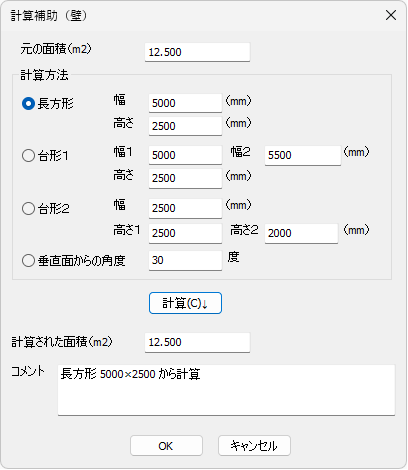Click the キャンセル button
Viewport: 408px width, 470px height.
click(x=254, y=445)
